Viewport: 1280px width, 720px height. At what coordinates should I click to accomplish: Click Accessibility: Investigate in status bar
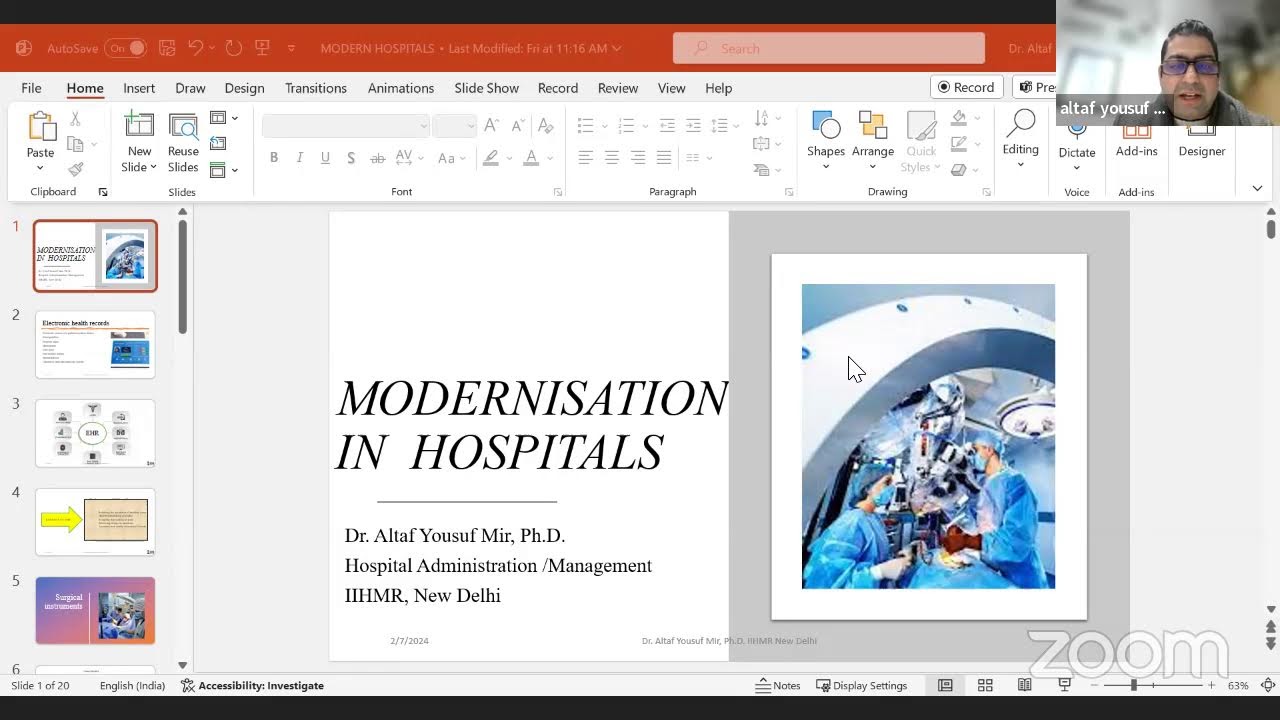pyautogui.click(x=252, y=685)
